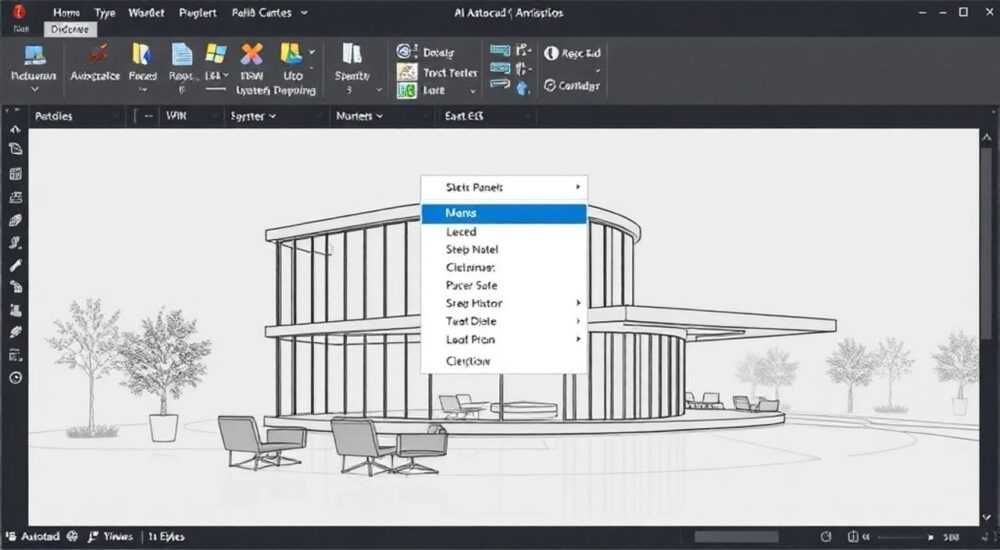Click the circle icon at left sidebar bottom
The image size is (1000, 550).
pyautogui.click(x=15, y=378)
